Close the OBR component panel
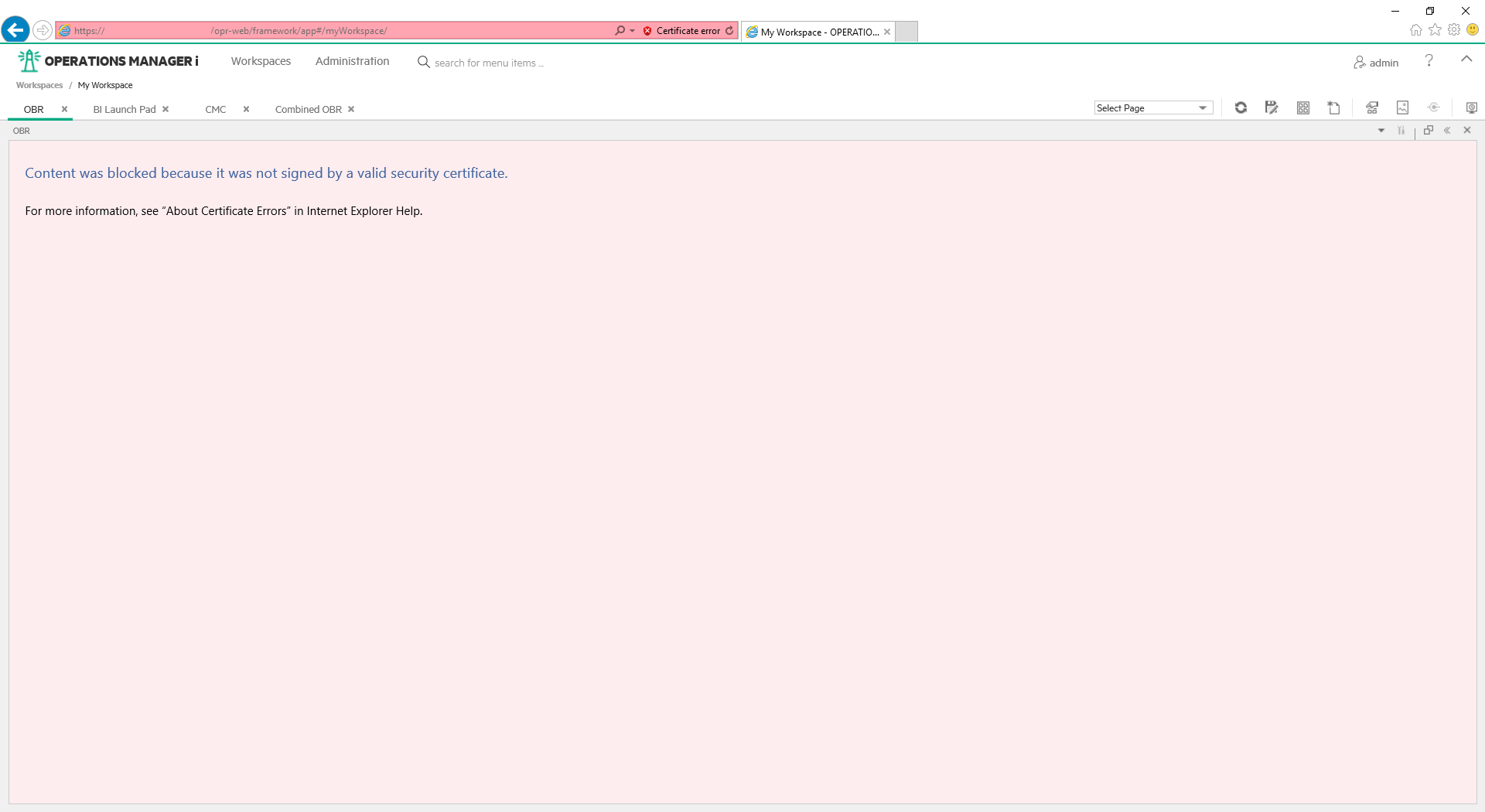 (1467, 130)
